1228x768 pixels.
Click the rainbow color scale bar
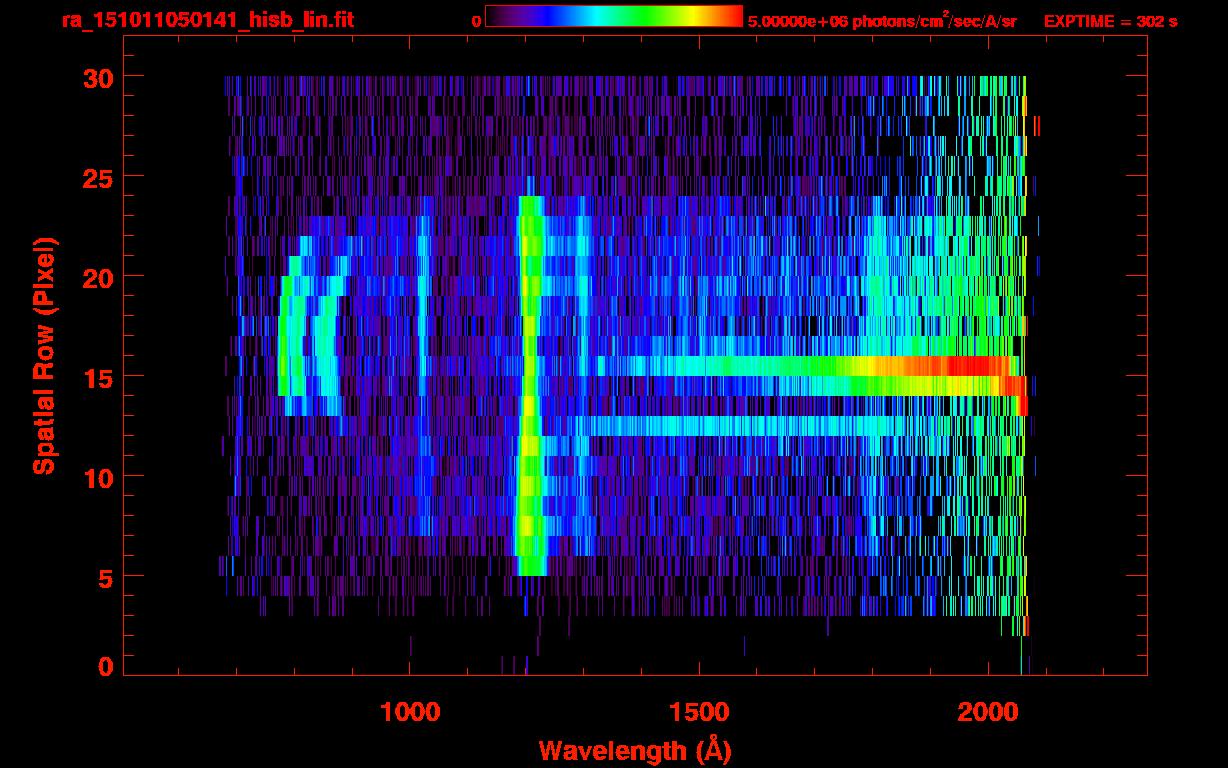614,16
